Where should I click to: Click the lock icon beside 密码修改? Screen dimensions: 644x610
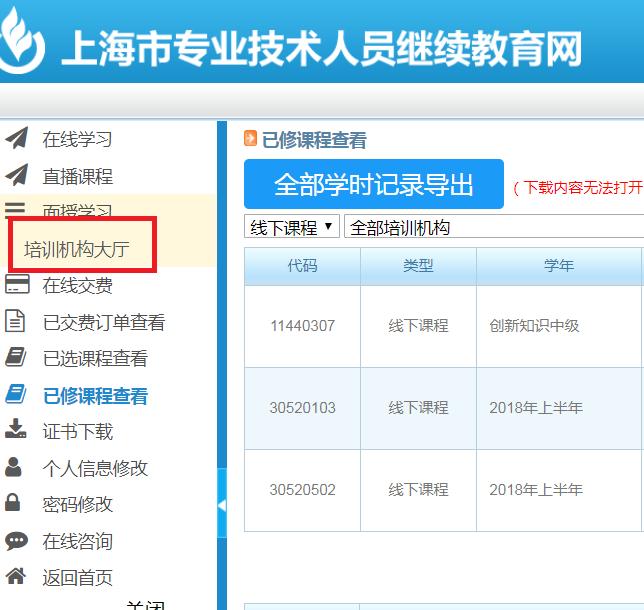[x=13, y=502]
